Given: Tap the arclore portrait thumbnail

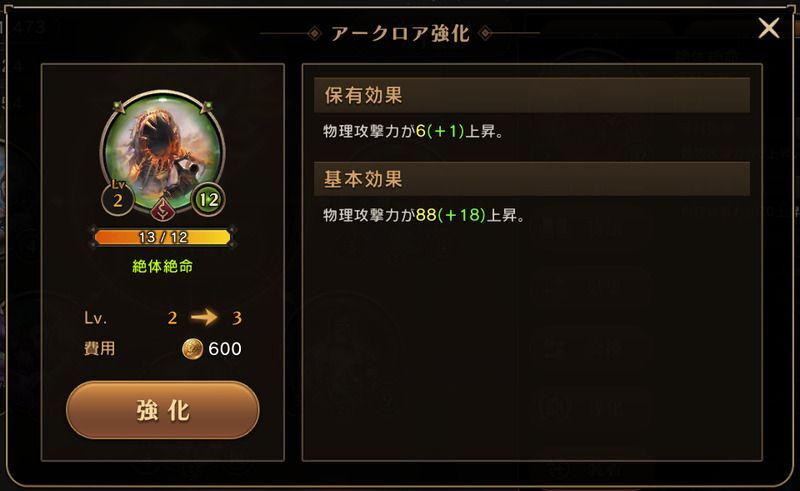Looking at the screenshot, I should (x=163, y=153).
